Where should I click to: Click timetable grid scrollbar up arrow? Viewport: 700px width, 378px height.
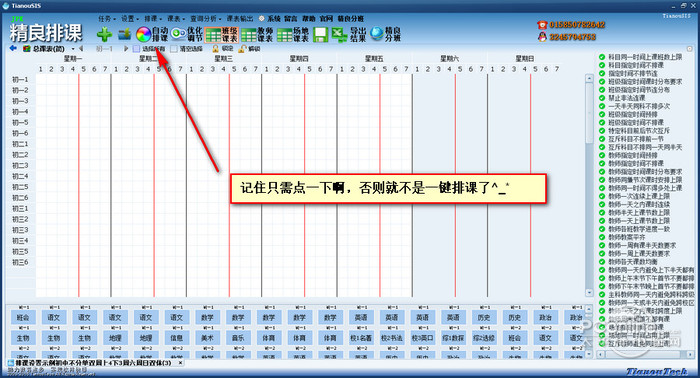click(589, 79)
